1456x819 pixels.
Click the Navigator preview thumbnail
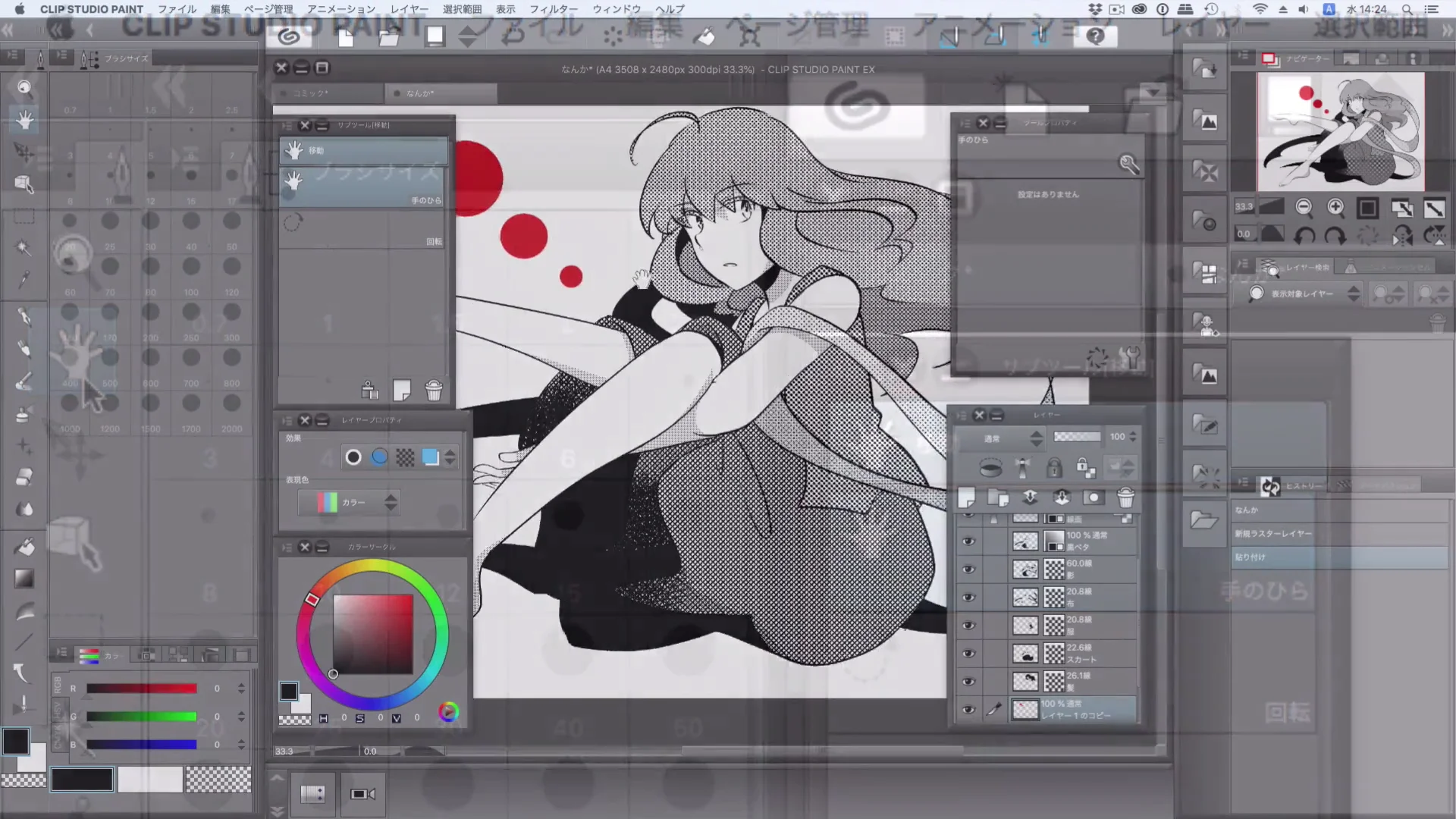pos(1340,131)
